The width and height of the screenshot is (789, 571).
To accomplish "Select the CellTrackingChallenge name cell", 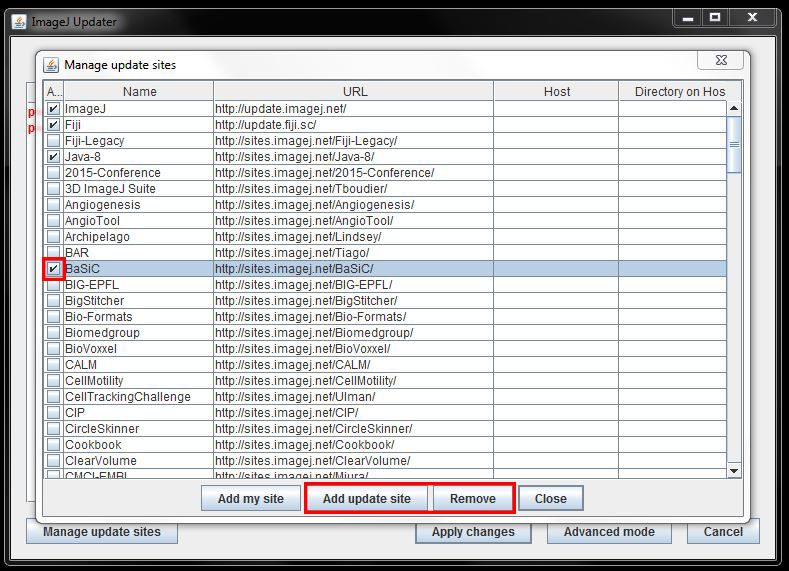I will pyautogui.click(x=138, y=396).
